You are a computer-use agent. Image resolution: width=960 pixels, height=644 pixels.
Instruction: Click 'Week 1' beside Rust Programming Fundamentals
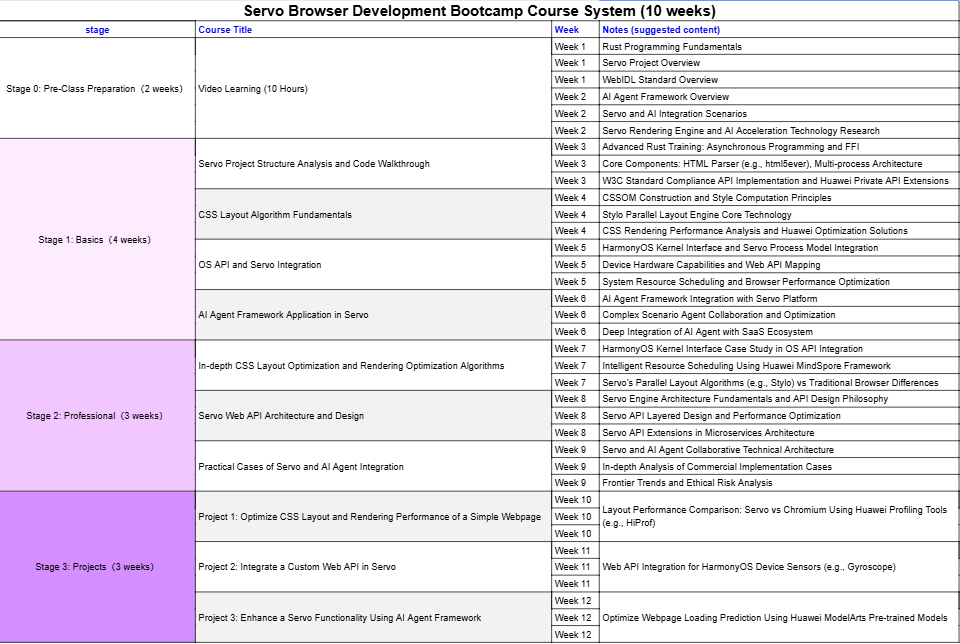[x=576, y=47]
